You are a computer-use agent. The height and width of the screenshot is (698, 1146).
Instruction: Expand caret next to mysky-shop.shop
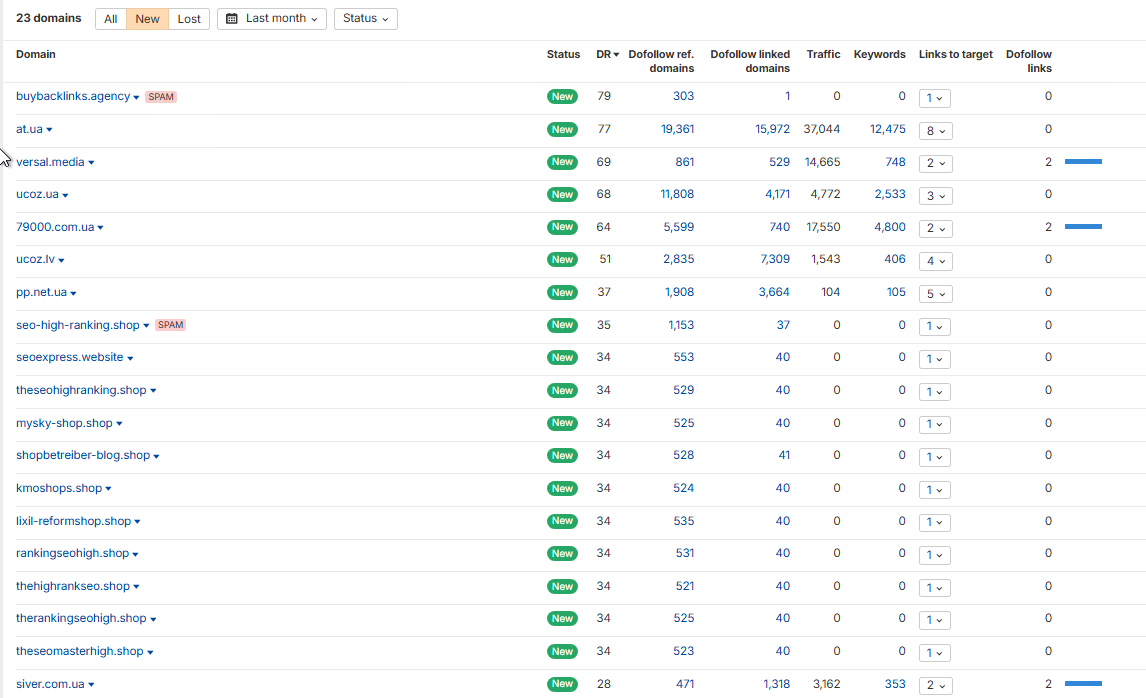119,424
